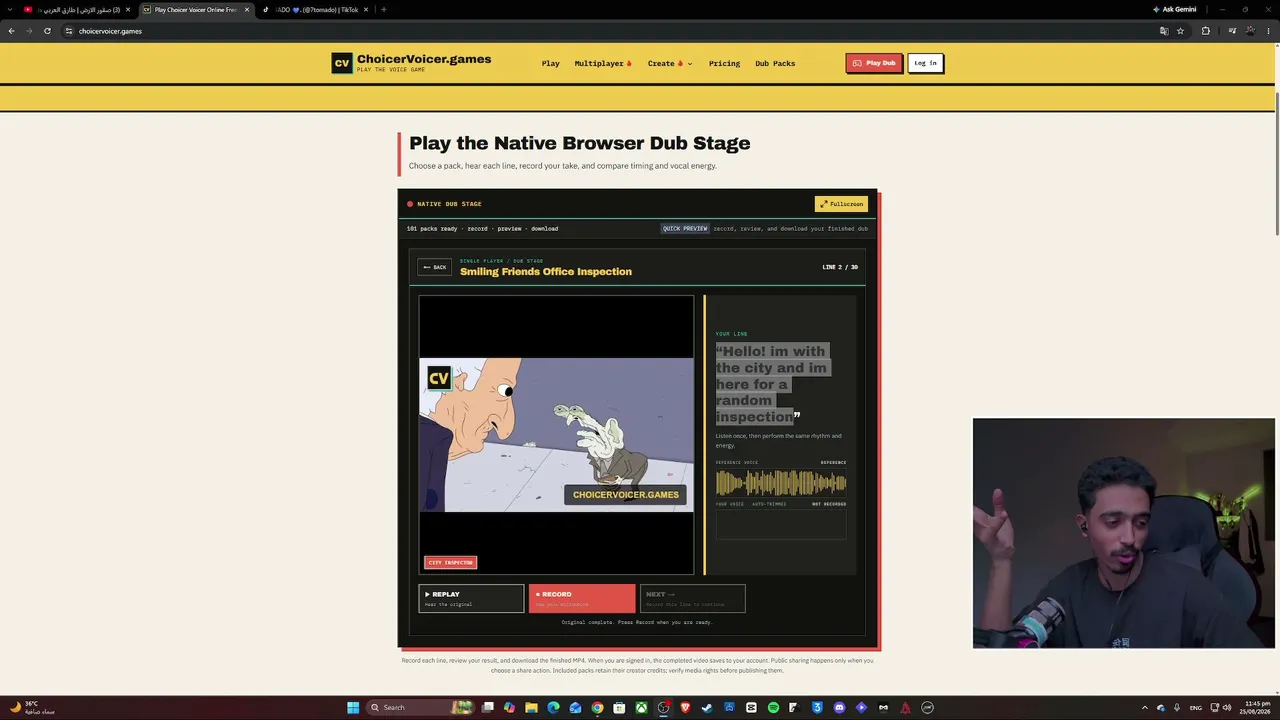Switch the ENG input language
Viewport: 1280px width, 720px height.
[x=1196, y=708]
